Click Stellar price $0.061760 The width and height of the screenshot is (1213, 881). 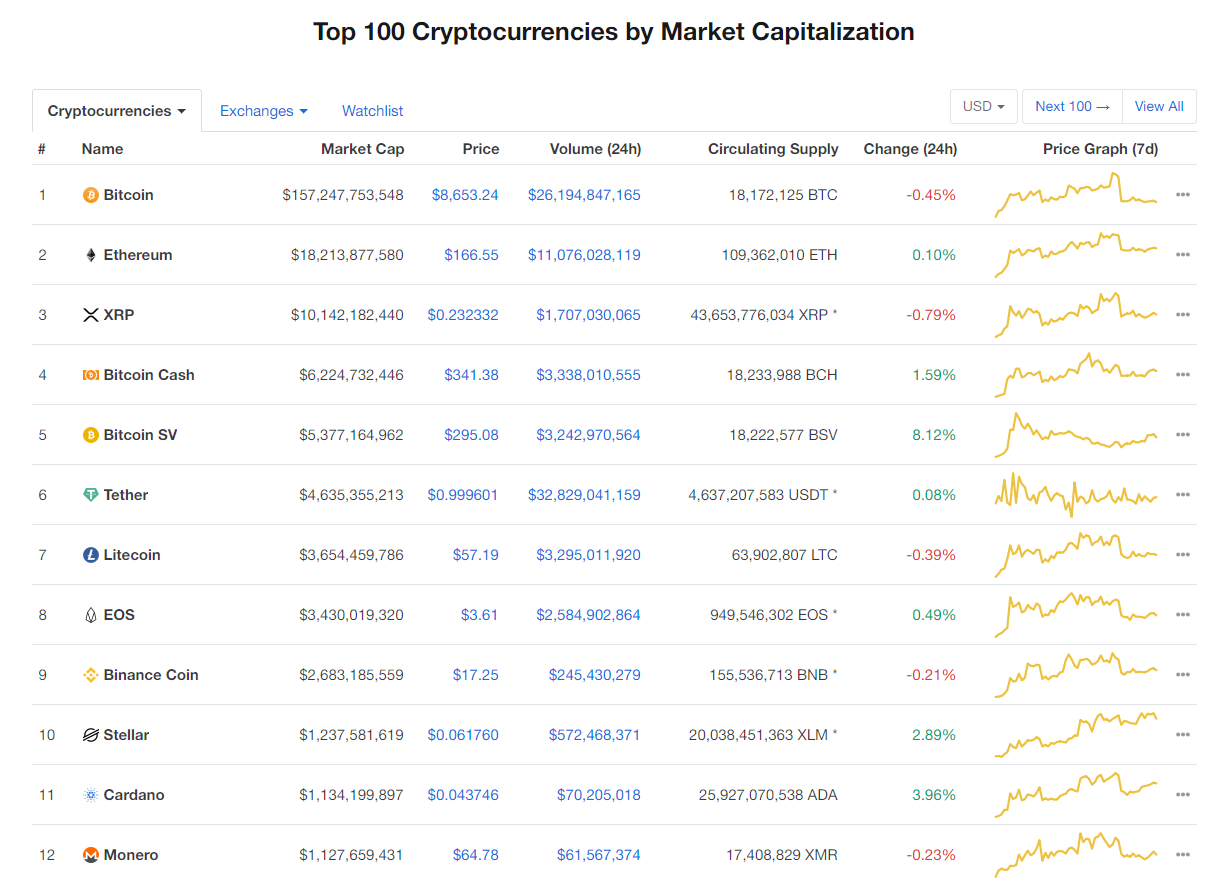463,735
